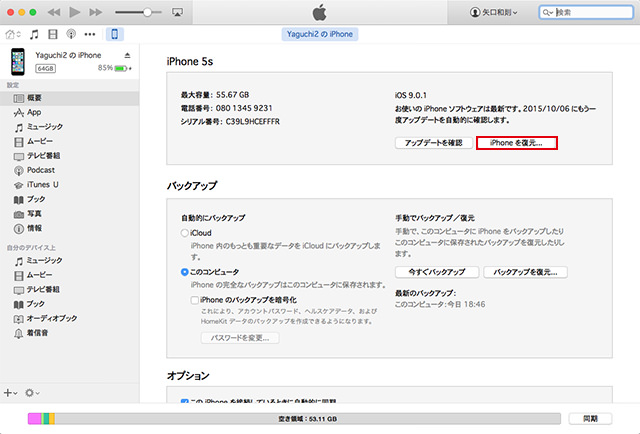Image resolution: width=640 pixels, height=434 pixels.
Task: Open ブック under settings sidebar
Action: pos(69,199)
